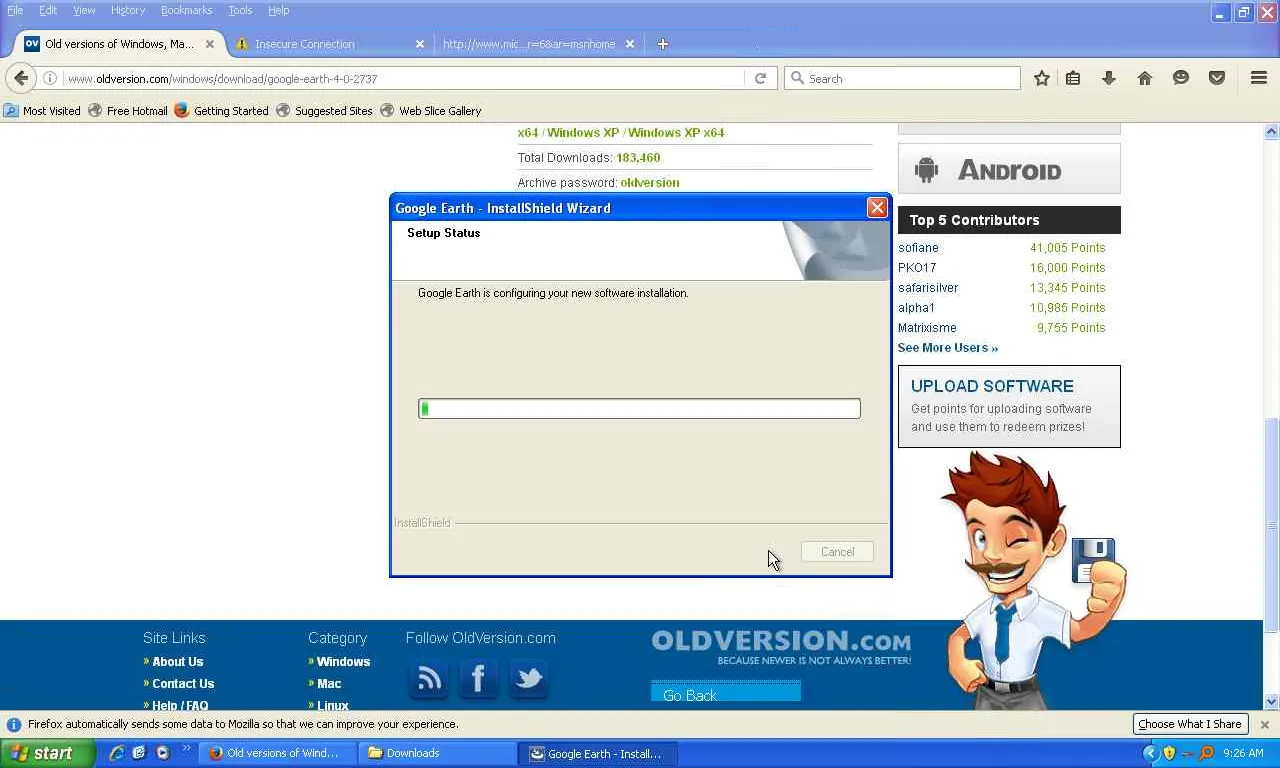Launch Internet Explorer from quick launch
The width and height of the screenshot is (1280, 768).
(x=117, y=753)
